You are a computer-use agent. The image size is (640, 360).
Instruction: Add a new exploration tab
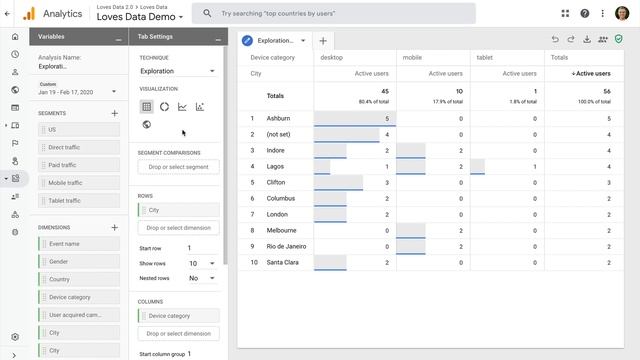[x=323, y=41]
